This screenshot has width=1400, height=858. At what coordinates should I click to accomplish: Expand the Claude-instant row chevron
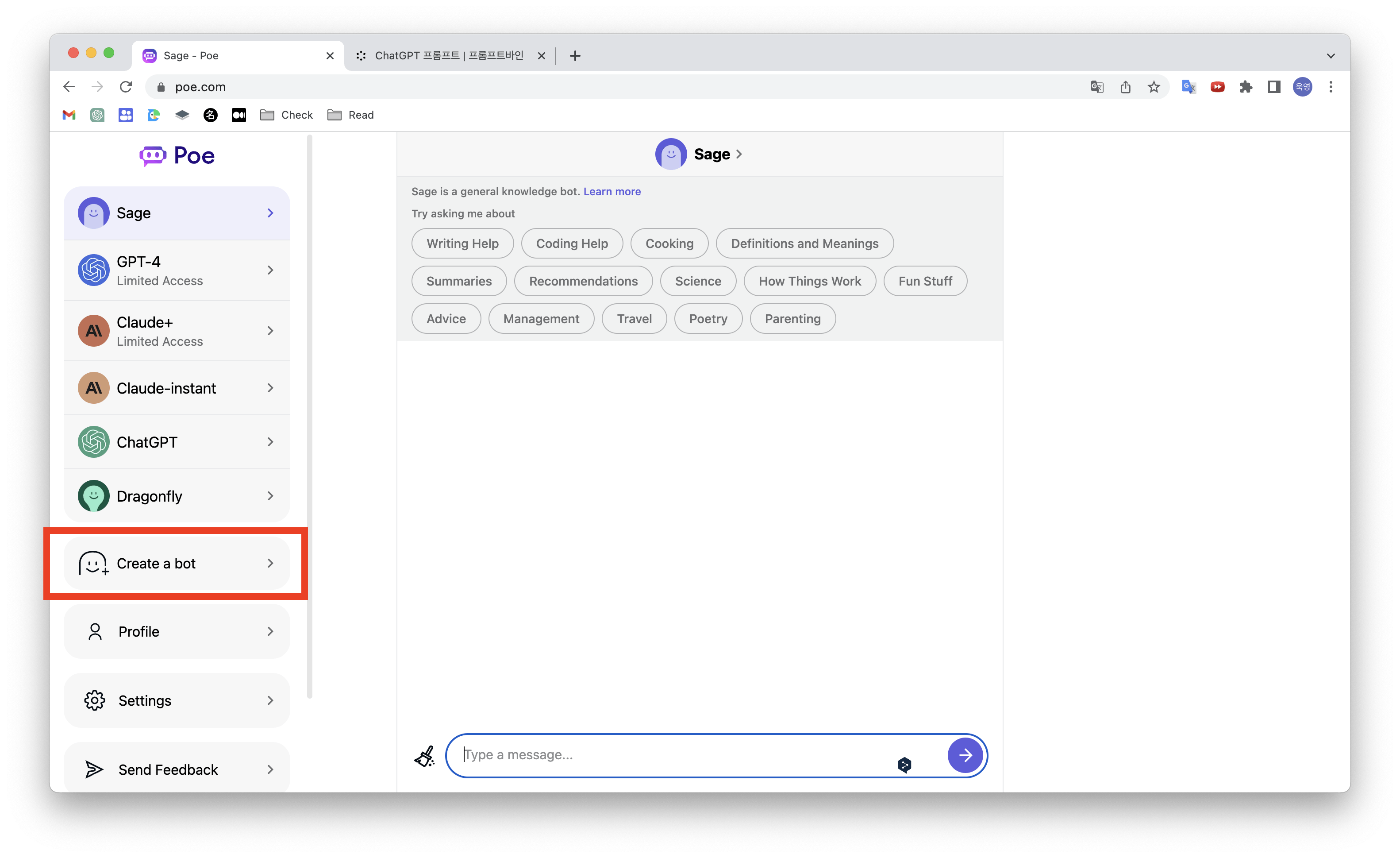point(270,388)
